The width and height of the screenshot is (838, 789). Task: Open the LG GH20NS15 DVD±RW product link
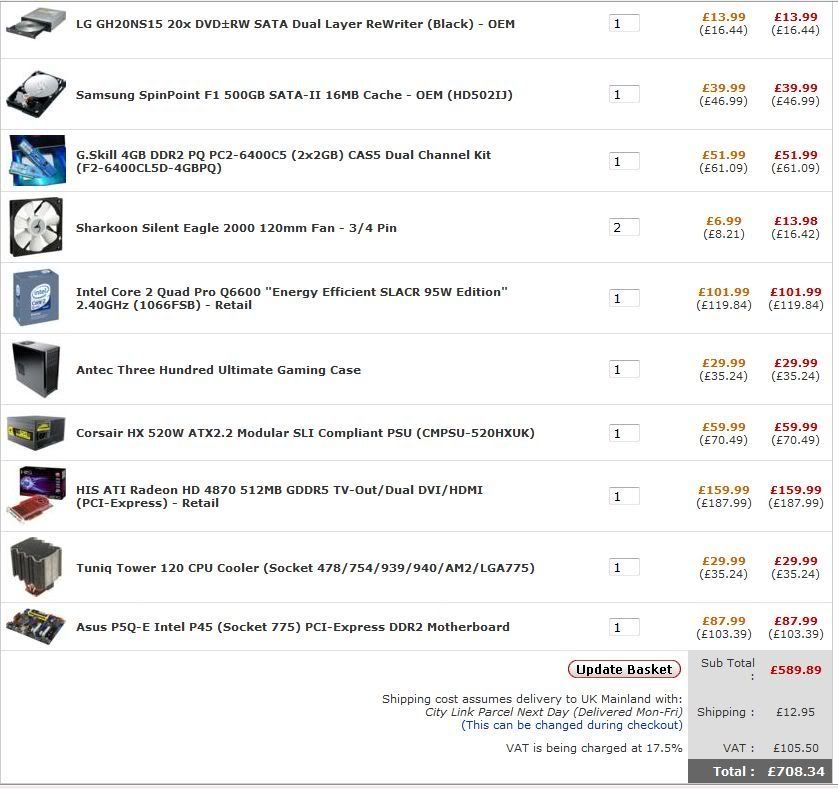(295, 24)
